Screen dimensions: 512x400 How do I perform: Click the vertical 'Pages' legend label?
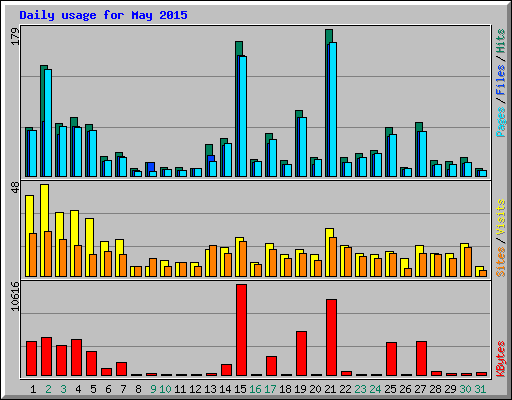click(501, 122)
